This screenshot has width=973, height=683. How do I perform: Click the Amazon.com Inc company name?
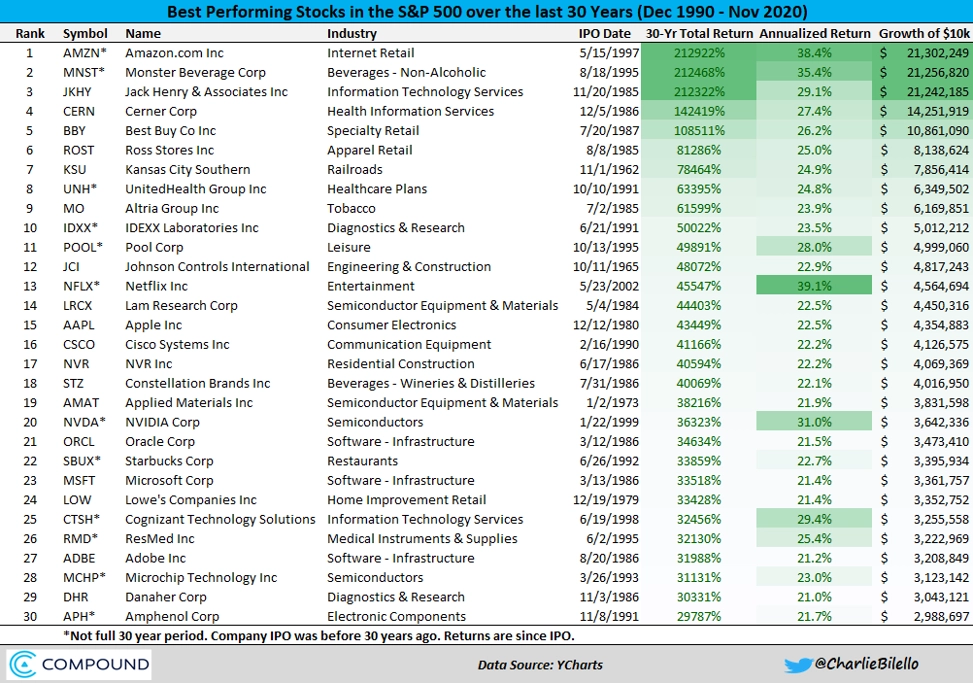coord(174,53)
